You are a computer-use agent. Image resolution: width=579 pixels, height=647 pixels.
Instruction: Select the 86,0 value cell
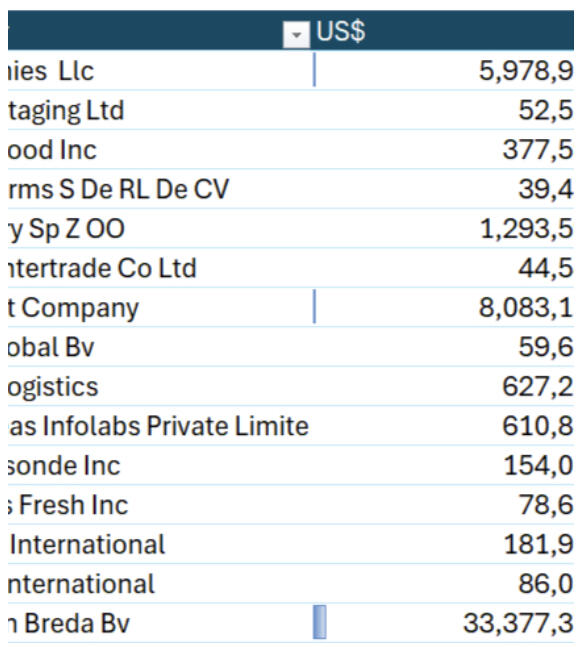click(443, 583)
